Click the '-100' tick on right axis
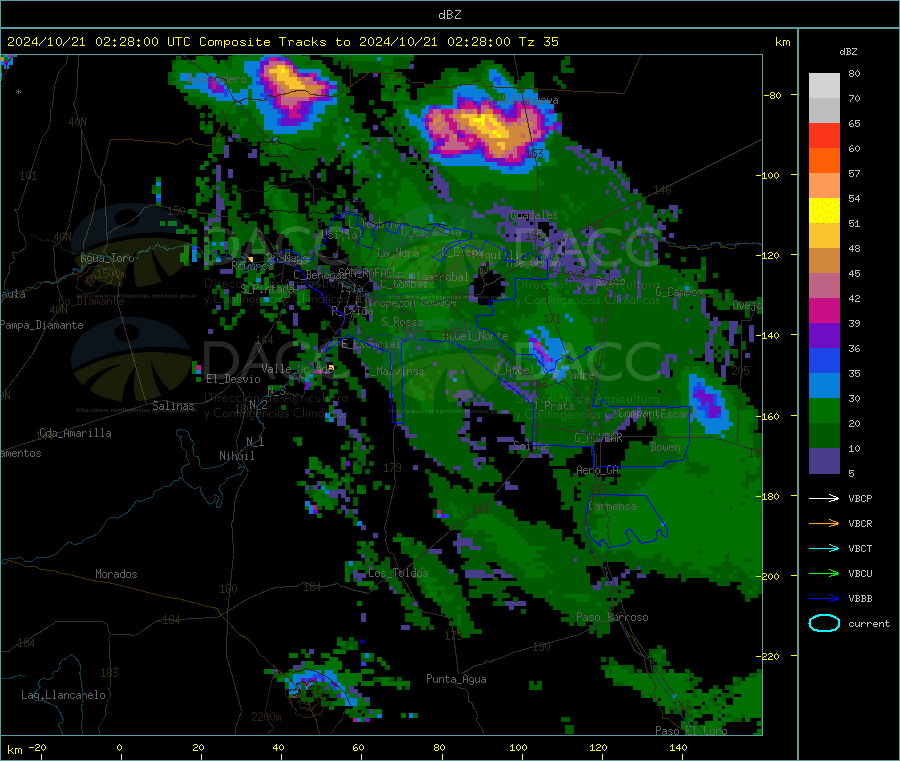Viewport: 900px width, 761px height. pyautogui.click(x=768, y=175)
